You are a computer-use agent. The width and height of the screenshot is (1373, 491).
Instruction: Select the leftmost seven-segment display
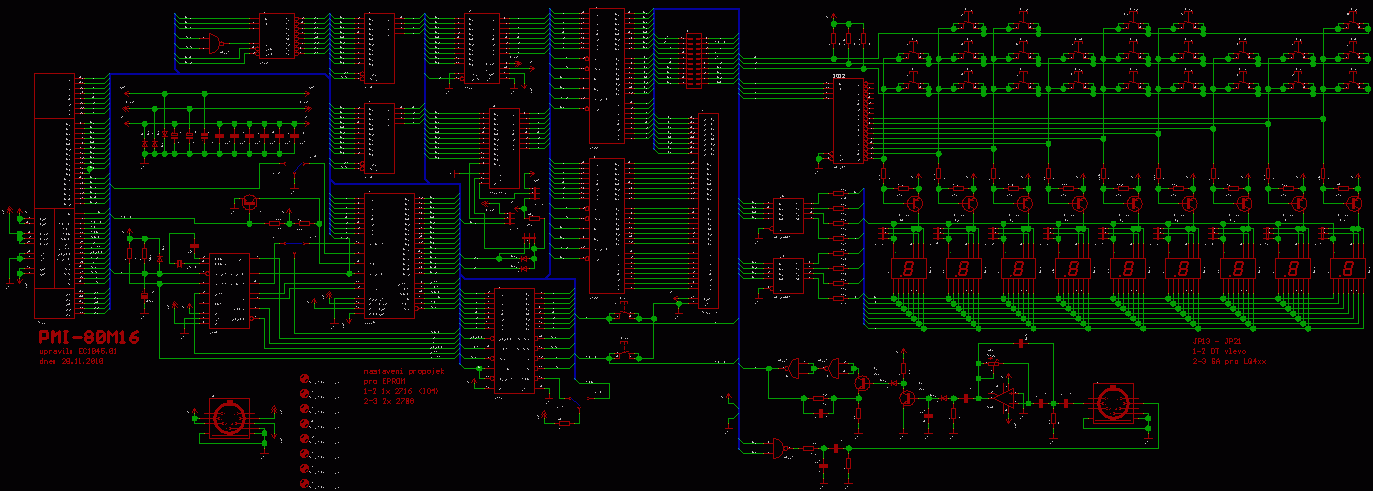click(x=906, y=269)
